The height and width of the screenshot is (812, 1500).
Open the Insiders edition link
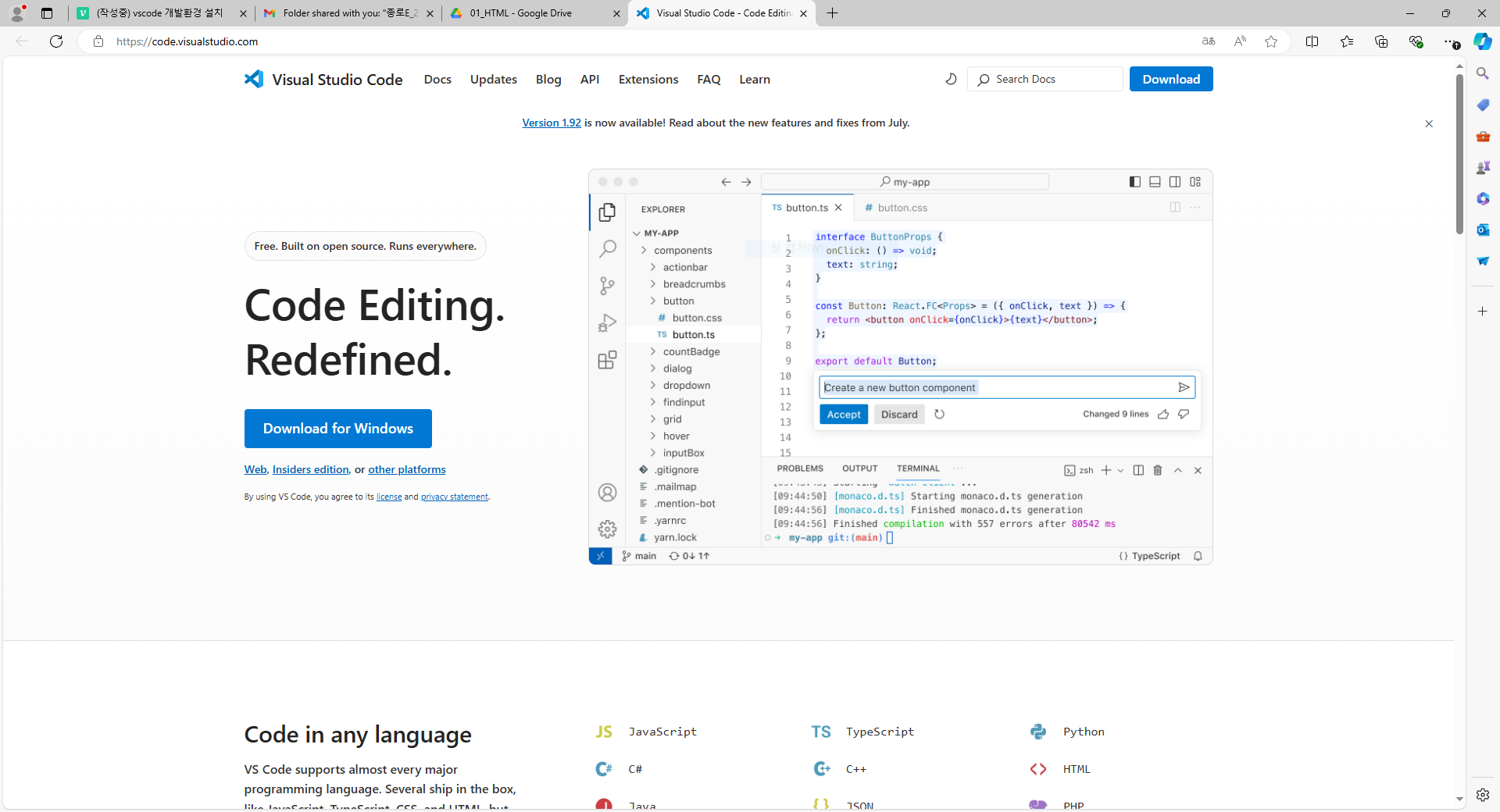(x=310, y=469)
